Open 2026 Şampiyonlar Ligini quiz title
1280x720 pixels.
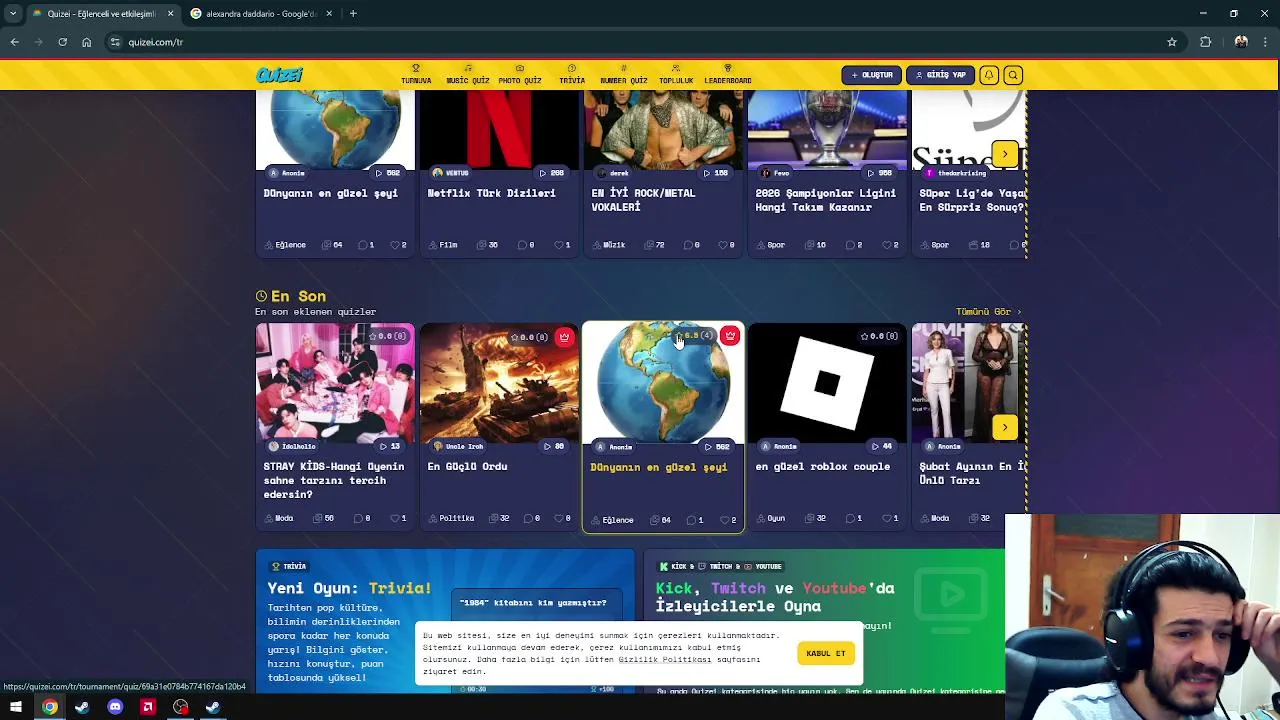pyautogui.click(x=825, y=200)
